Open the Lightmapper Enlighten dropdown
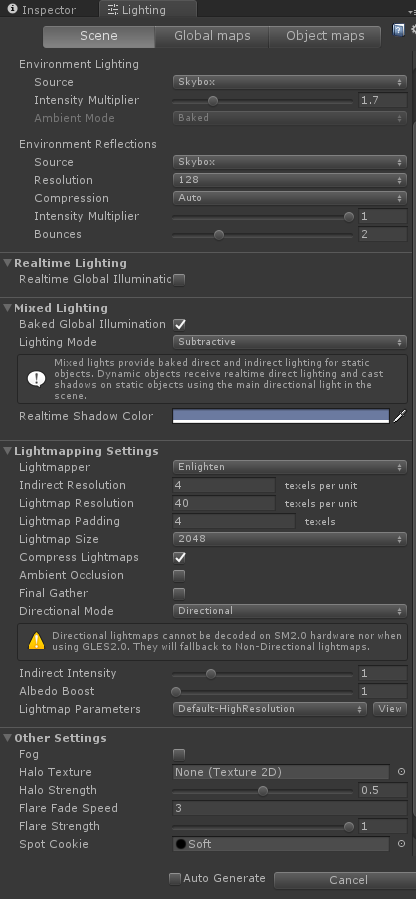 [290, 467]
